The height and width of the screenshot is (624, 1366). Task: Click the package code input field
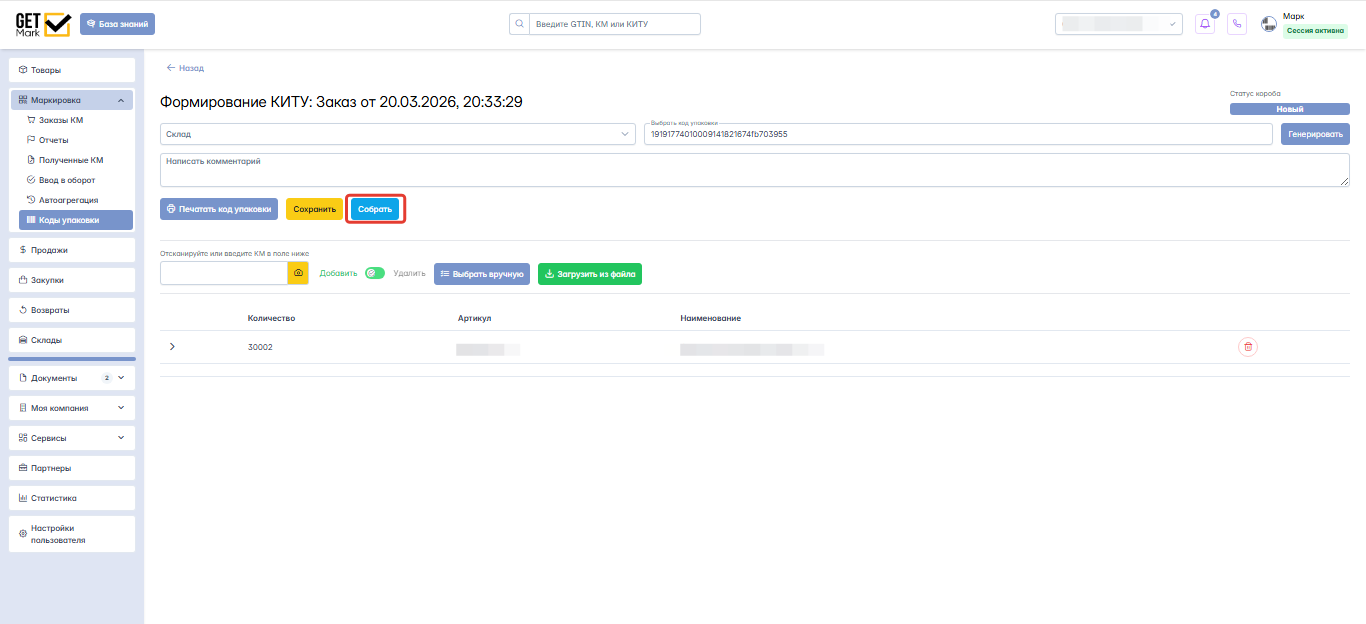[x=958, y=134]
